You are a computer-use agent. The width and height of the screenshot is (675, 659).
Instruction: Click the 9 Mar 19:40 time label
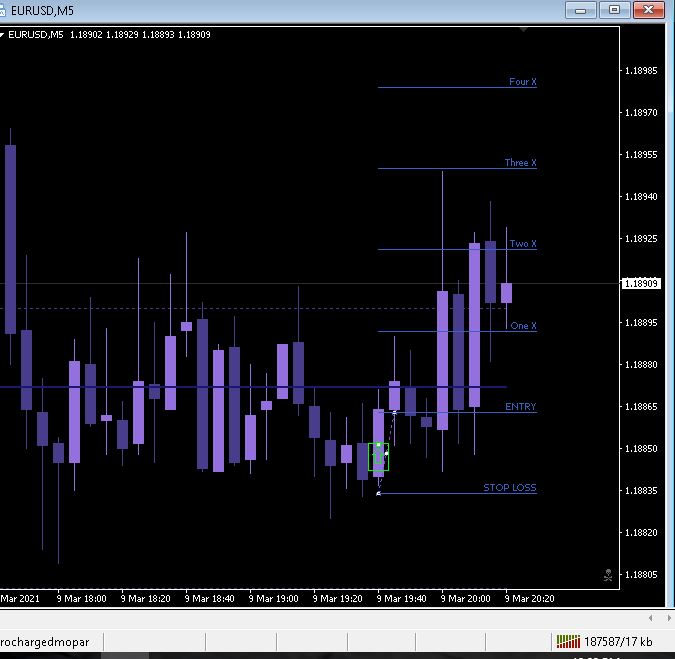click(402, 599)
